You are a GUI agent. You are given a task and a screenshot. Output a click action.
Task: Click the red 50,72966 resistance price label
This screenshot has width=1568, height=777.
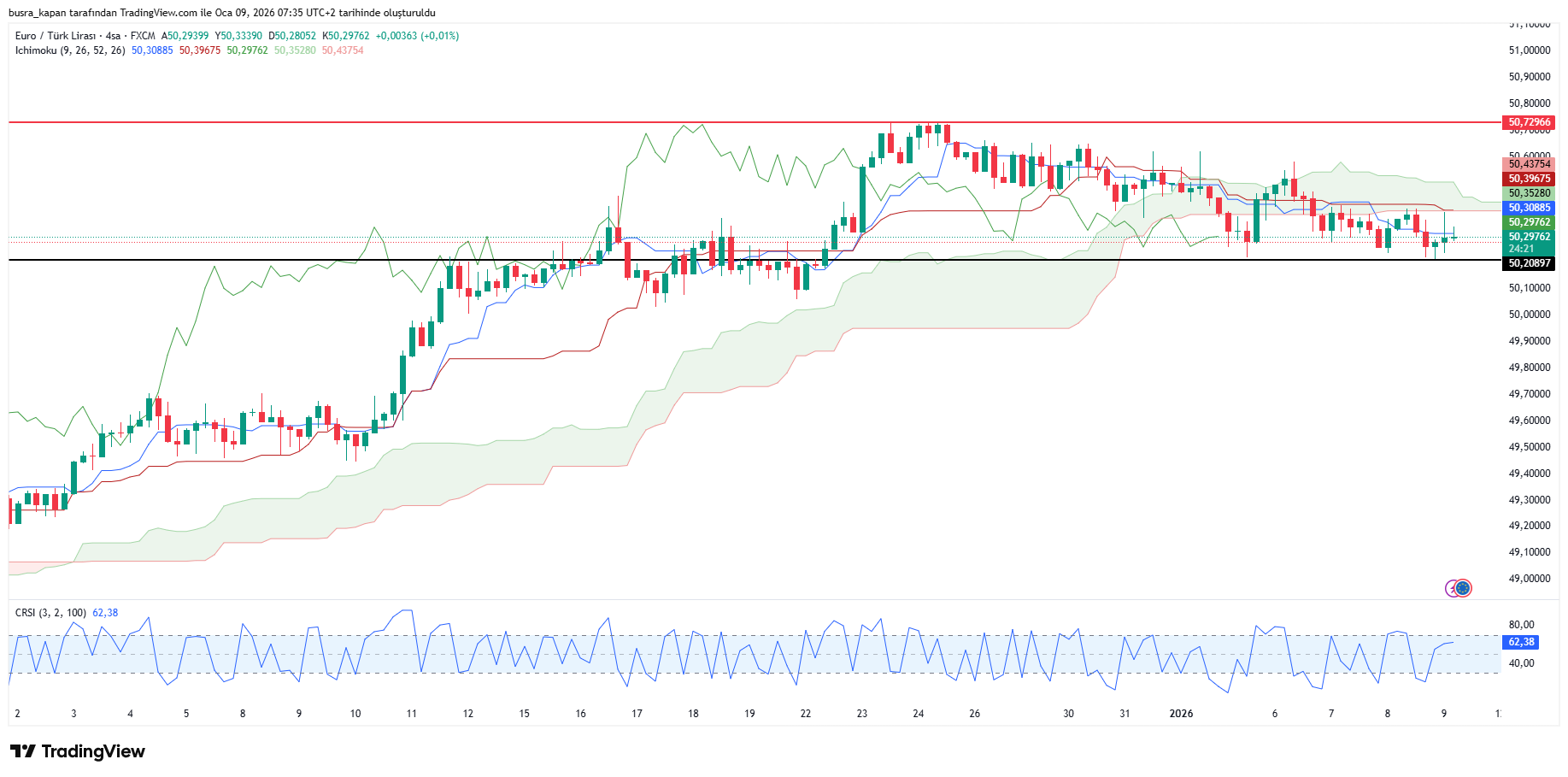pyautogui.click(x=1529, y=122)
